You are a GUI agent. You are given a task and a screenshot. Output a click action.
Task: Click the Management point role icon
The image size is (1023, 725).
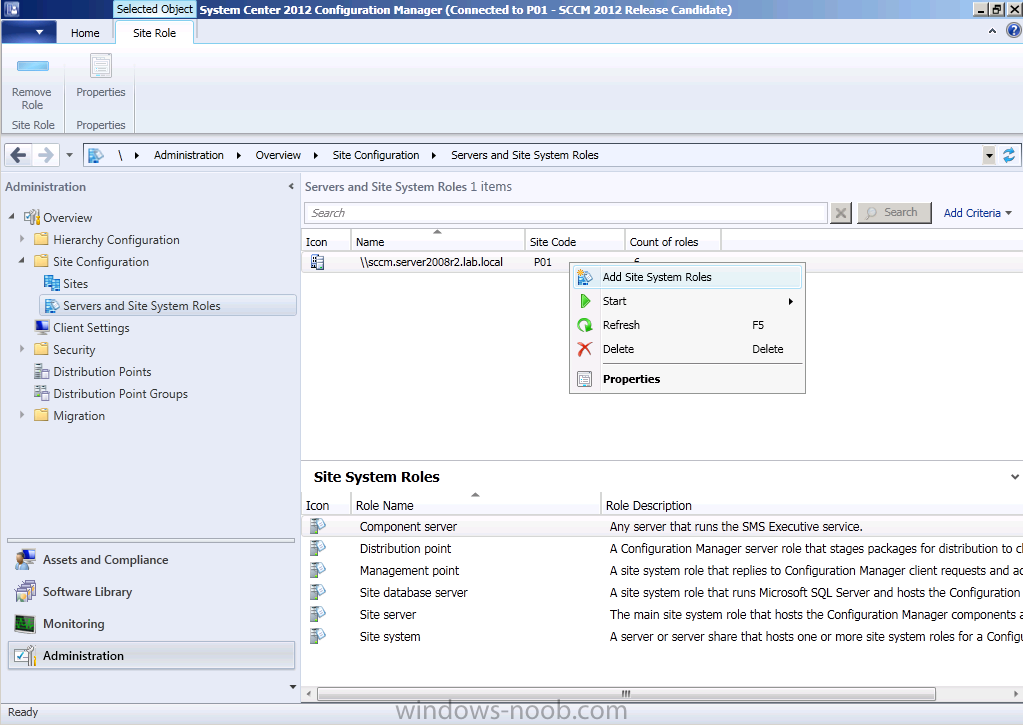click(x=318, y=570)
